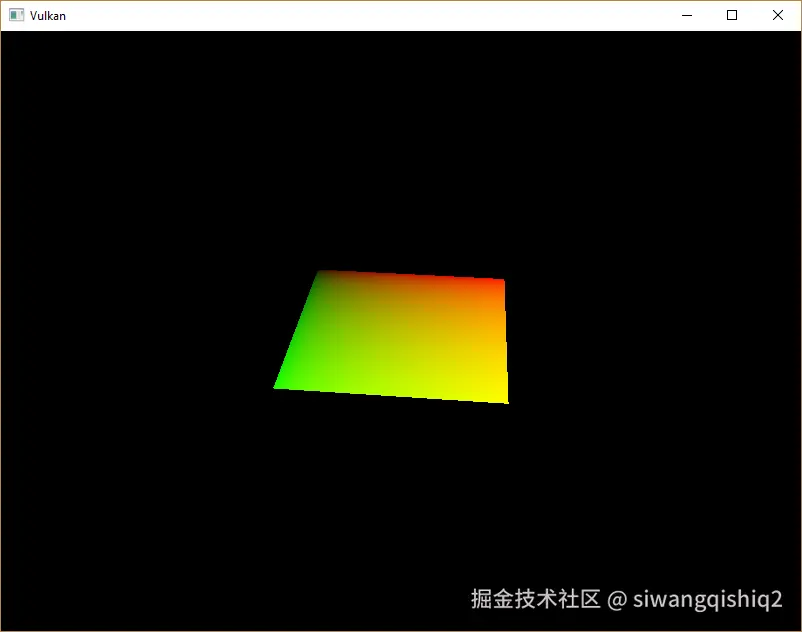Click the title bar icon to open window options

[x=15, y=15]
